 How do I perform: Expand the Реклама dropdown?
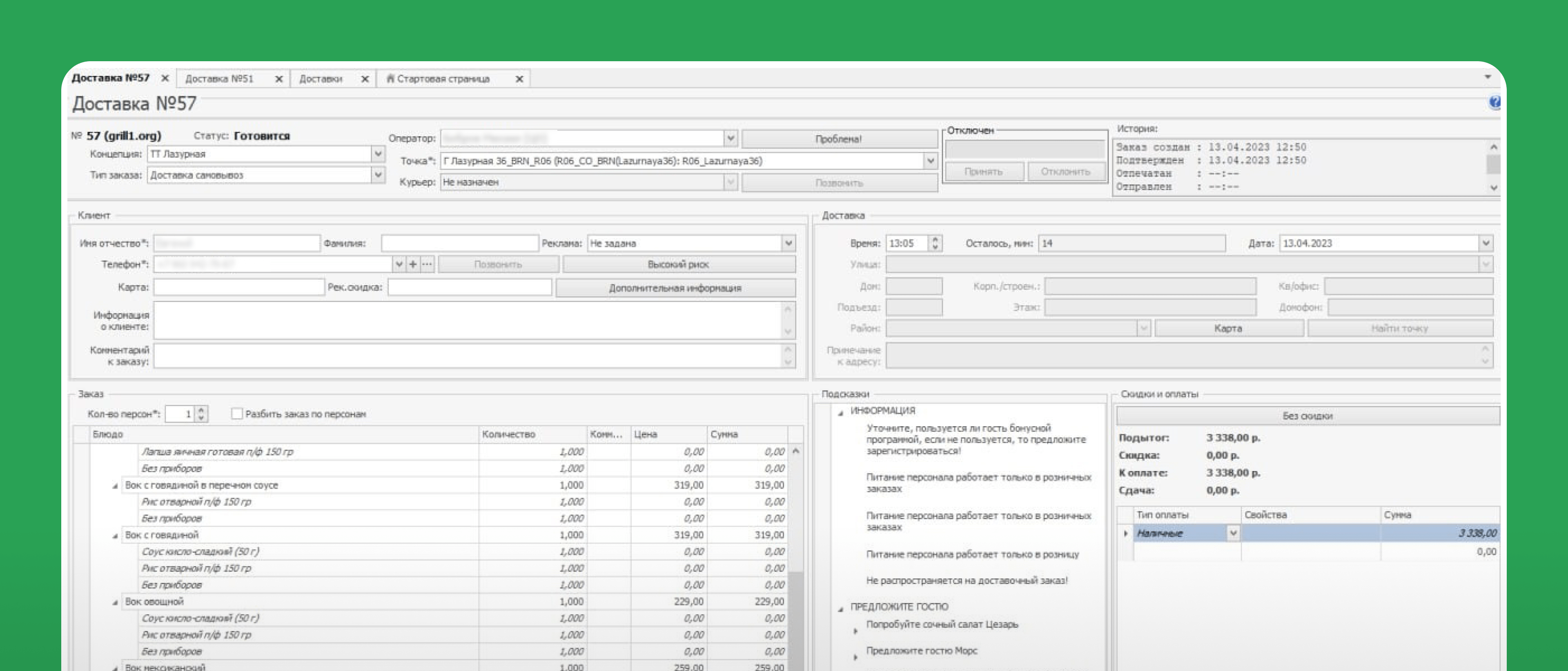788,243
